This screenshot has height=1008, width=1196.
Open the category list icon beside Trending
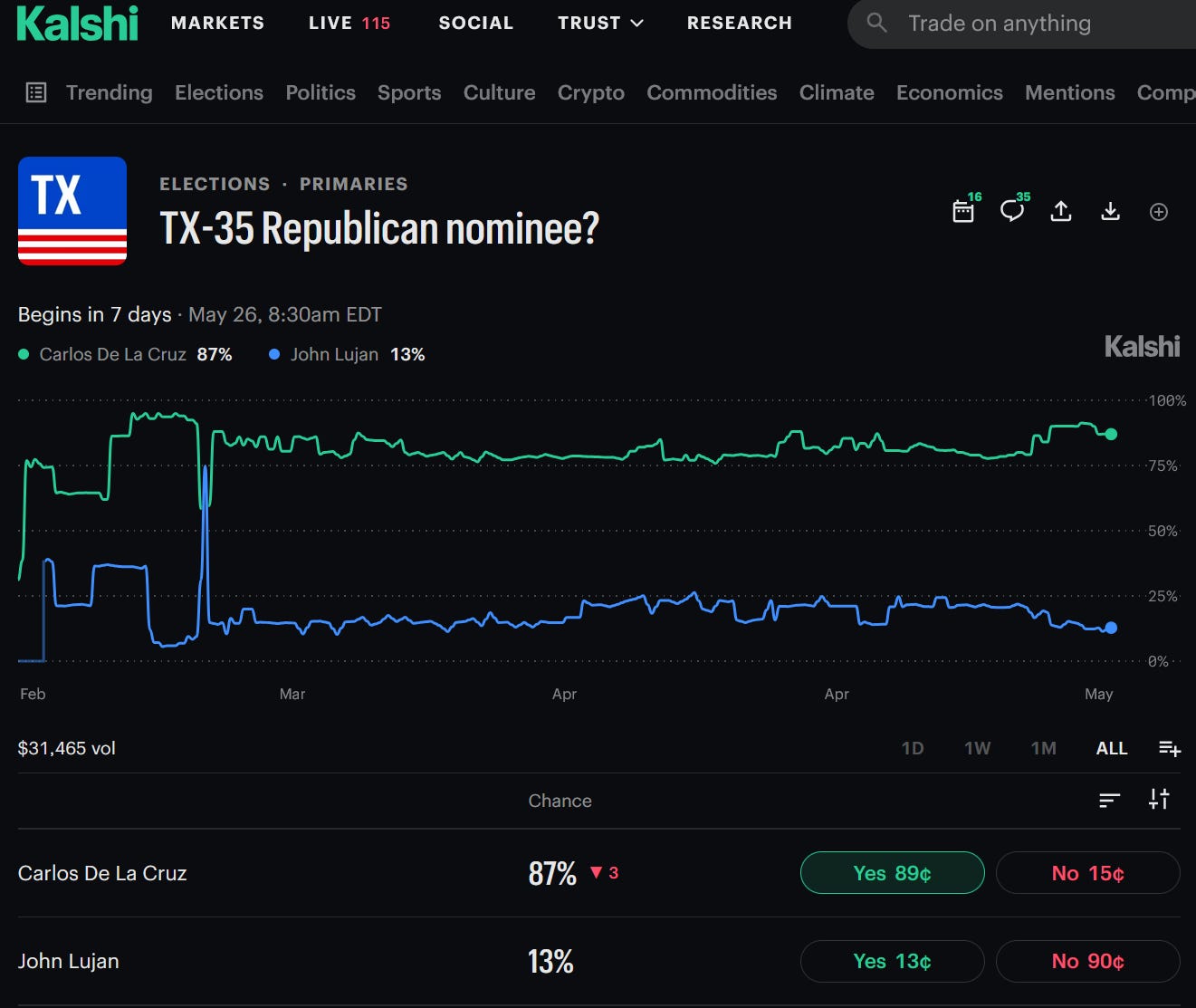pyautogui.click(x=36, y=92)
